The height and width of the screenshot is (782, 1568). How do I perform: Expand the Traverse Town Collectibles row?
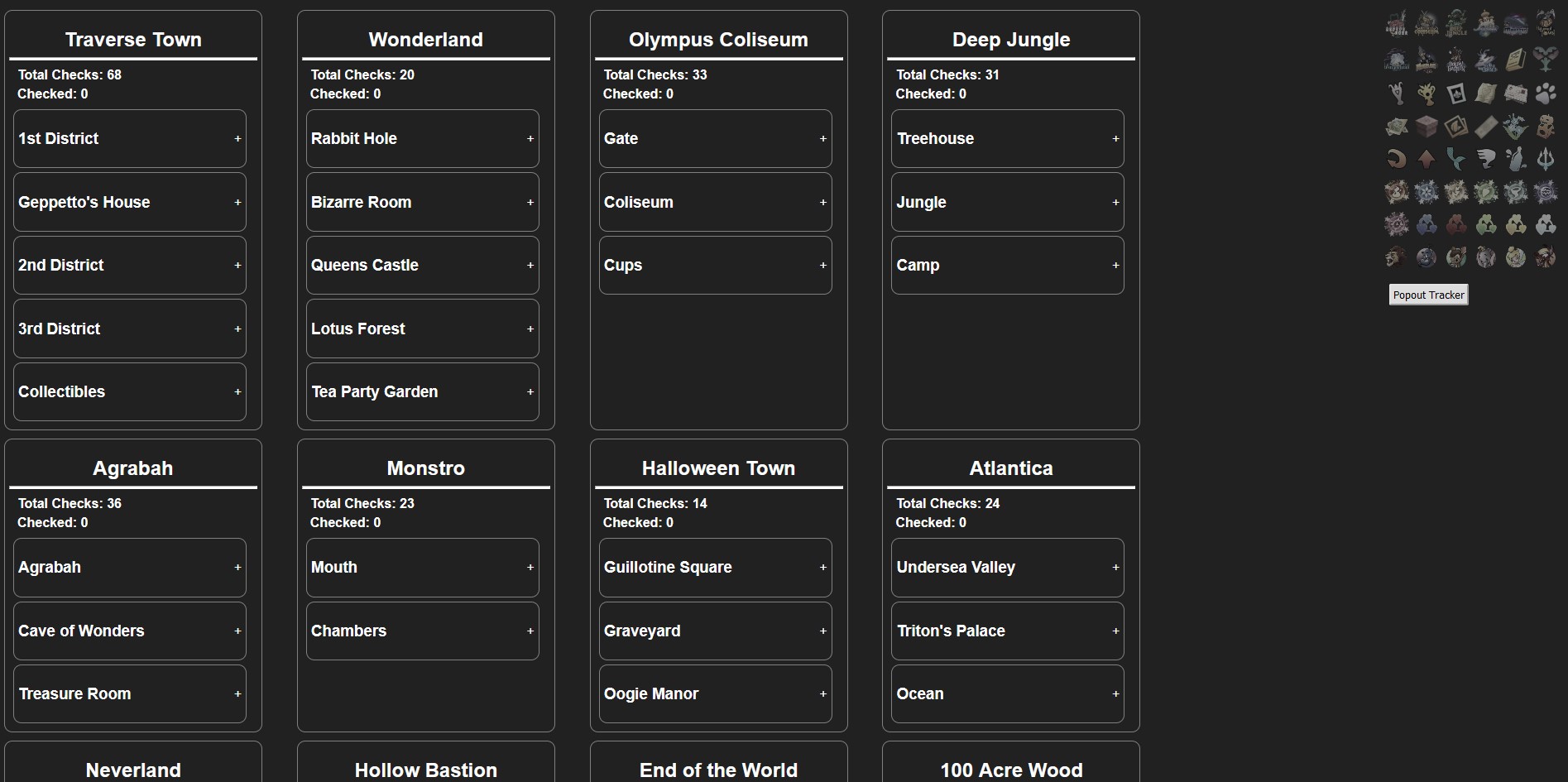coord(130,392)
